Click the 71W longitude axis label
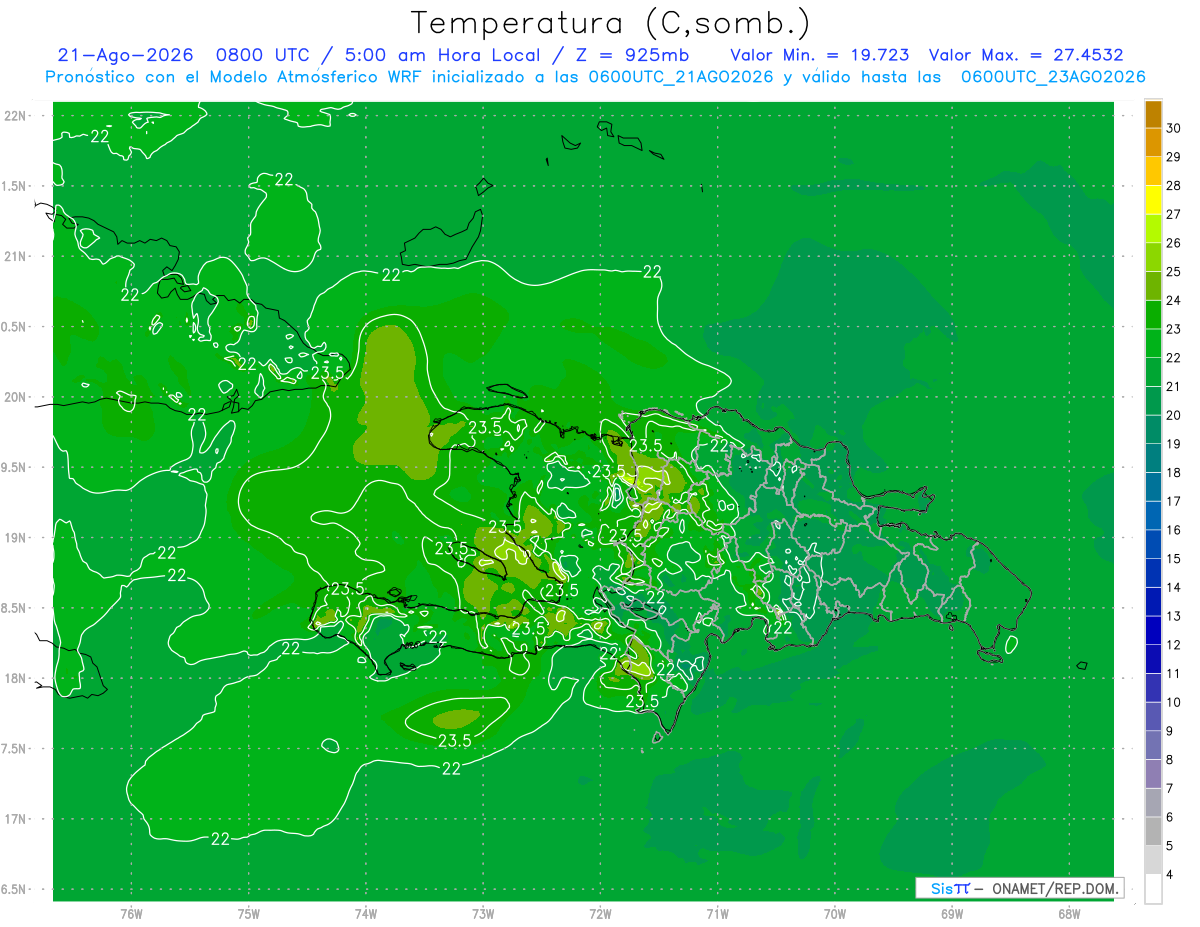Screen dimensions: 1200x927 pyautogui.click(x=717, y=915)
